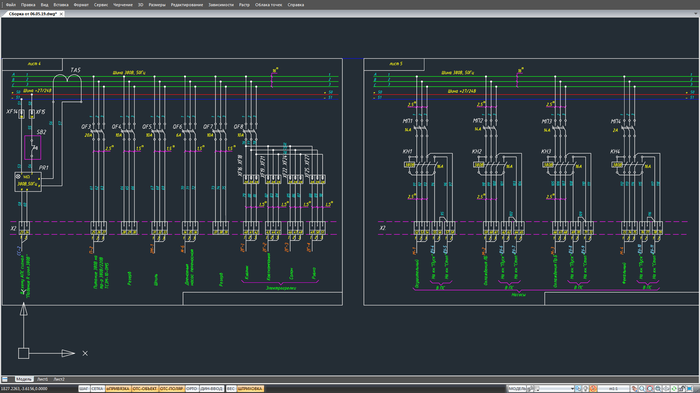Expand the document tabs list arrow at top right

click(x=696, y=14)
